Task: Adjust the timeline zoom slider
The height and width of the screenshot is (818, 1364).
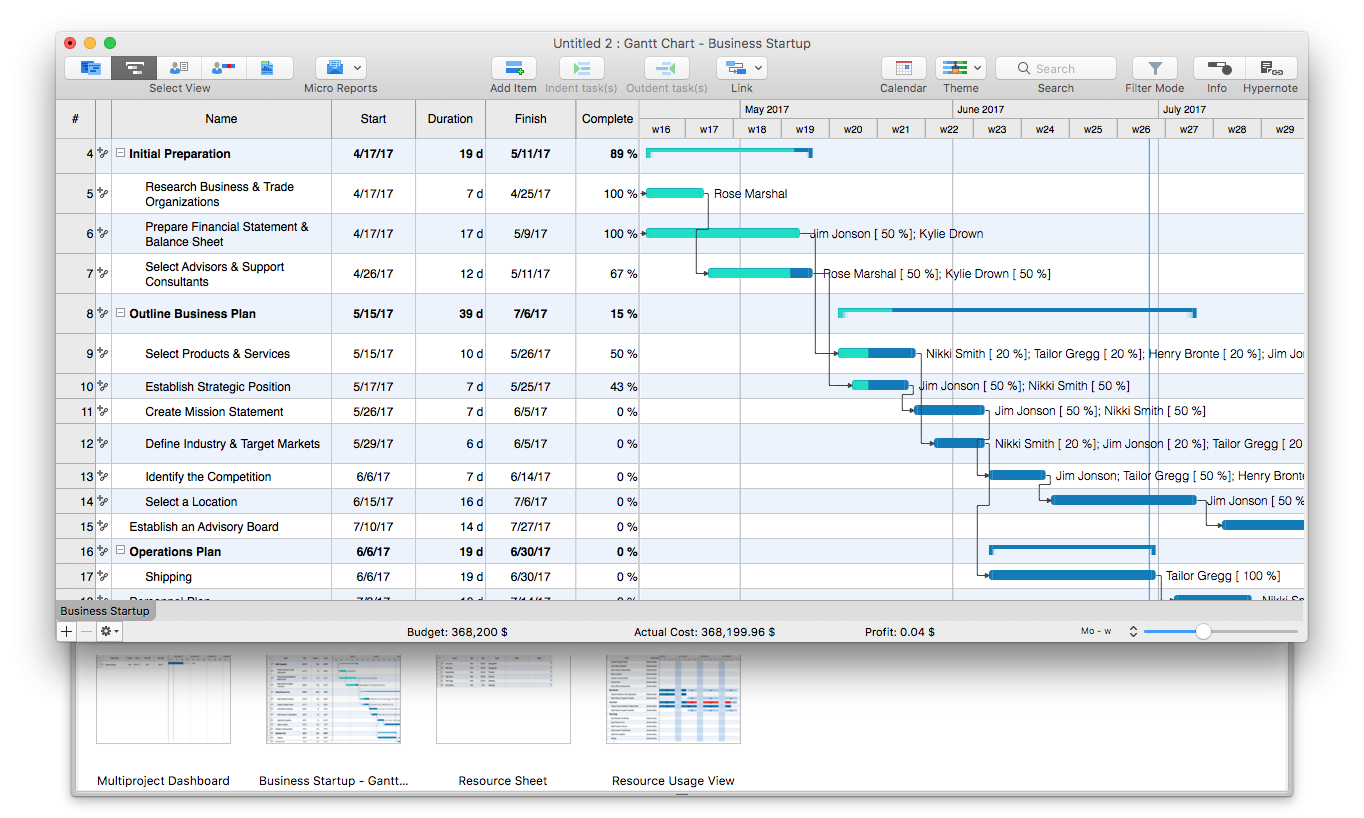Action: click(1203, 632)
